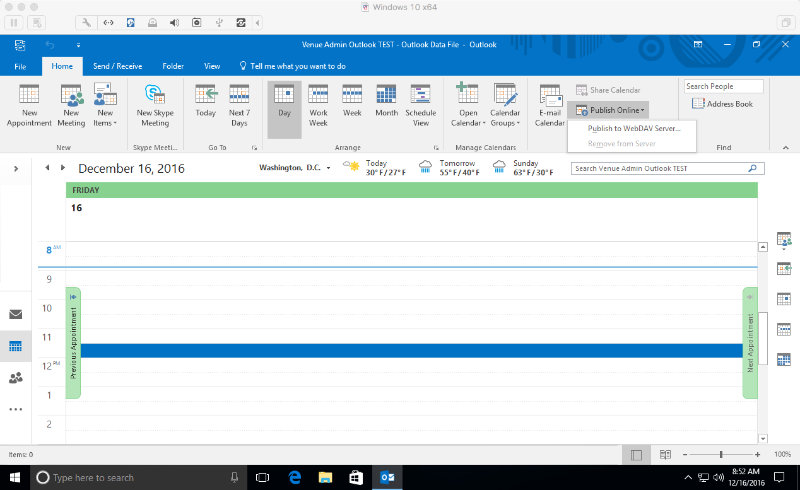
Task: Switch to Month view
Action: point(386,102)
